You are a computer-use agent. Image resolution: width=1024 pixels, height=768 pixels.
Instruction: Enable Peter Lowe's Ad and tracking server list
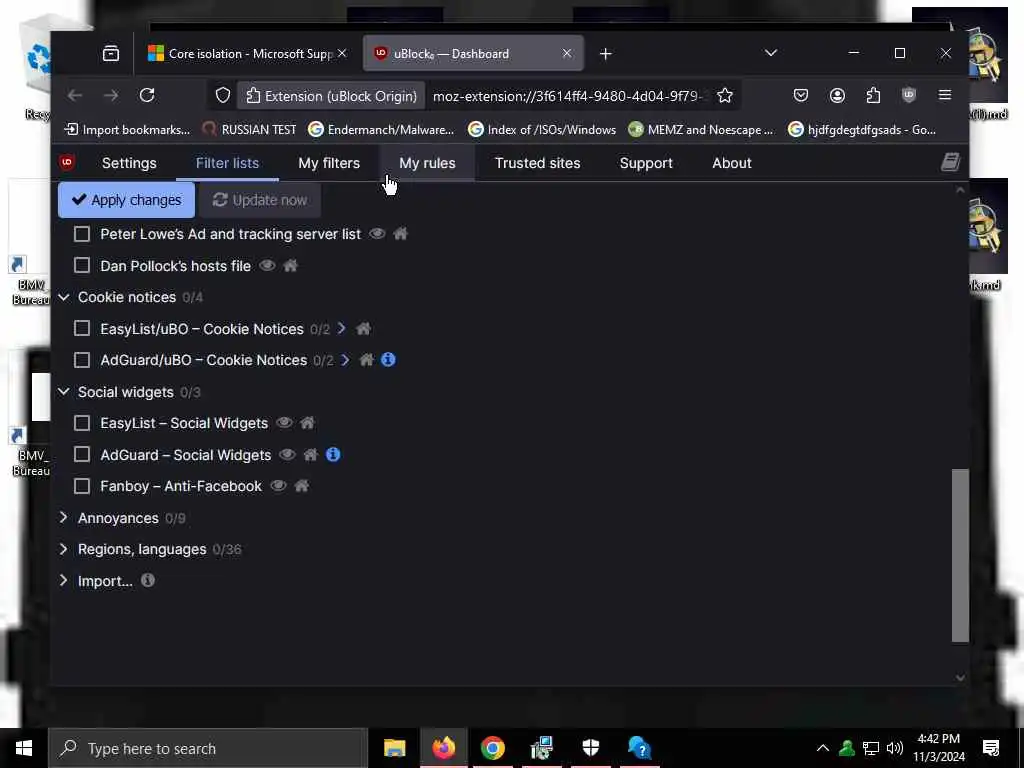coord(82,234)
